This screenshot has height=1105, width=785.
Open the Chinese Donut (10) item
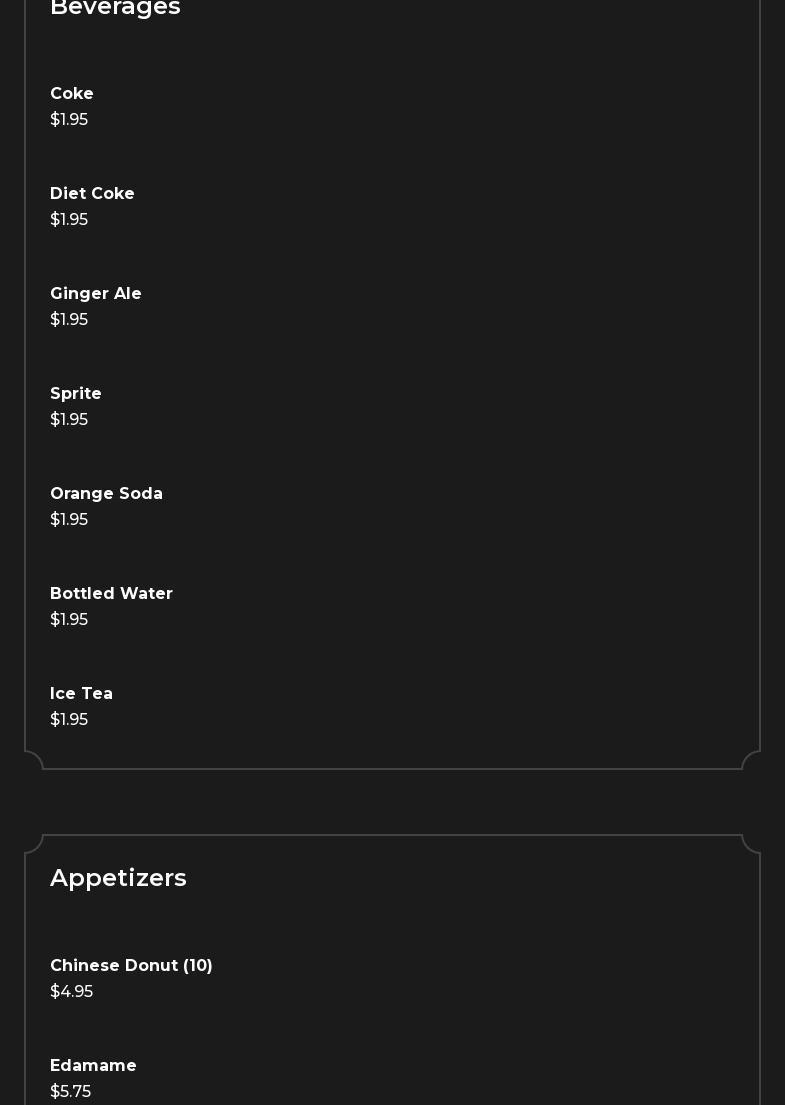pos(131,966)
